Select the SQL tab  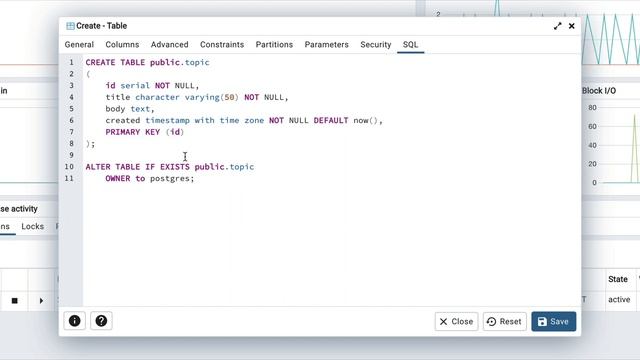coord(410,44)
